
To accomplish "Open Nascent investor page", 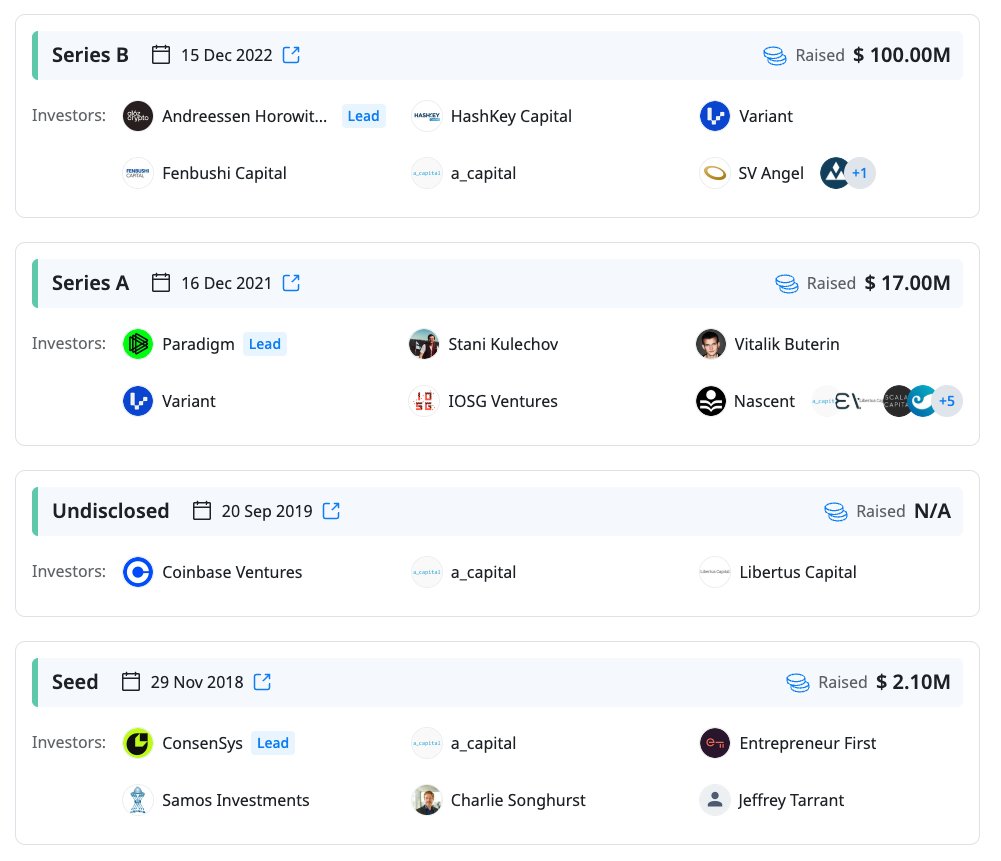I will click(764, 401).
